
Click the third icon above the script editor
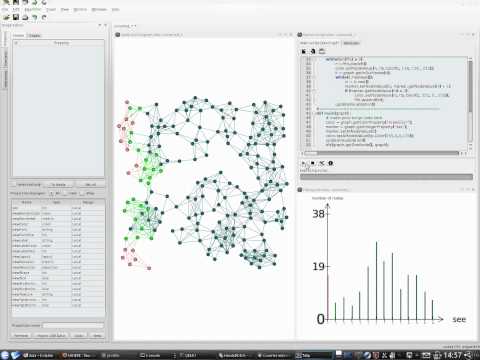(x=322, y=51)
